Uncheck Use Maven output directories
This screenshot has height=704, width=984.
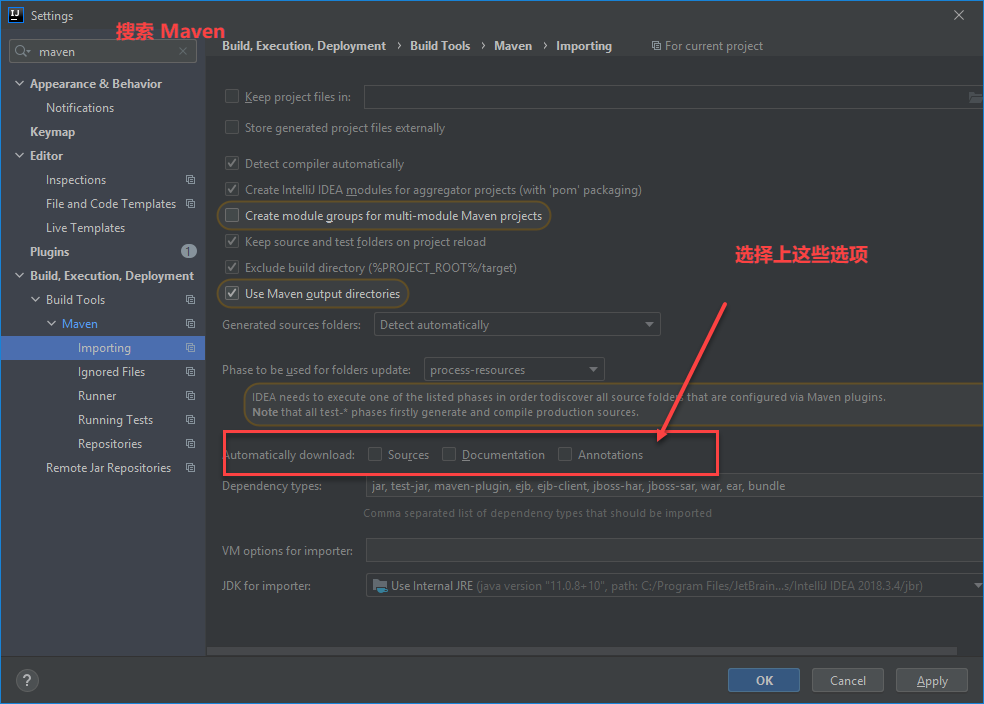pyautogui.click(x=232, y=293)
